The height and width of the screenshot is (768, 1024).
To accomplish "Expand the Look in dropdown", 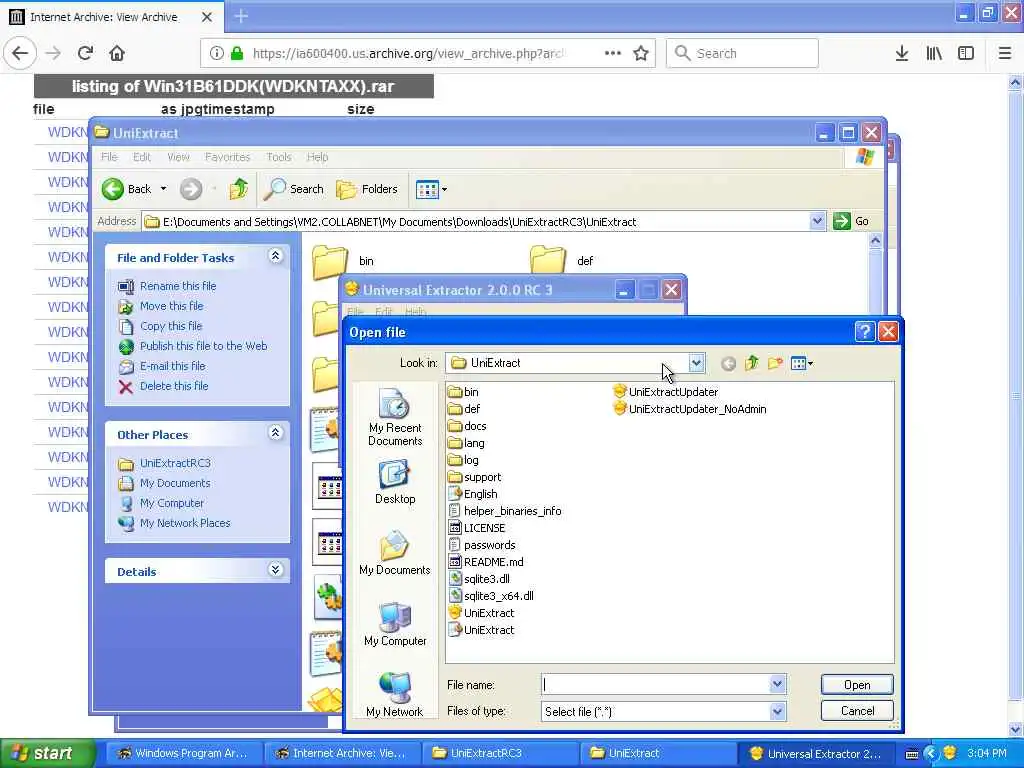I will coord(697,363).
